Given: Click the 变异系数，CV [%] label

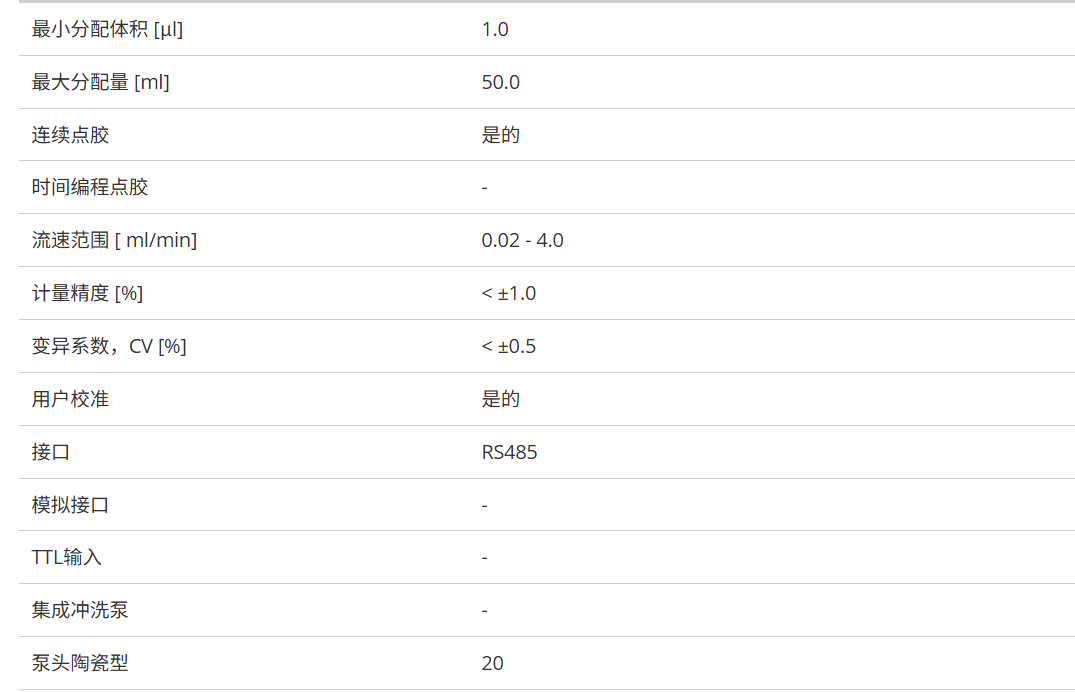Looking at the screenshot, I should (x=109, y=346).
